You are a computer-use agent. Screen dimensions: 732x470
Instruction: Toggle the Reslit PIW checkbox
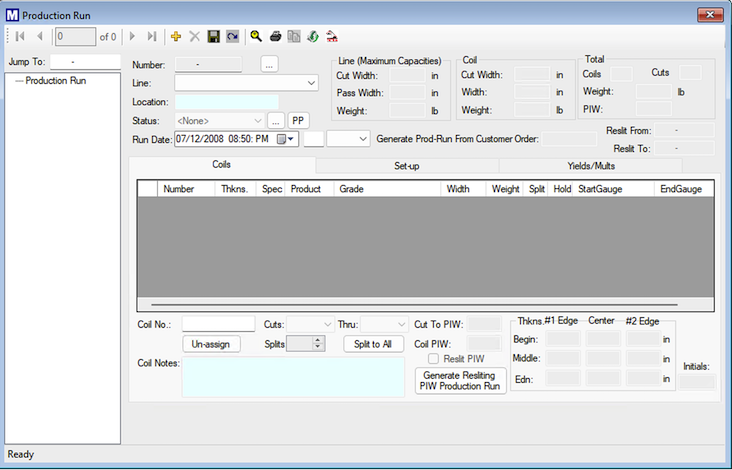click(x=433, y=359)
